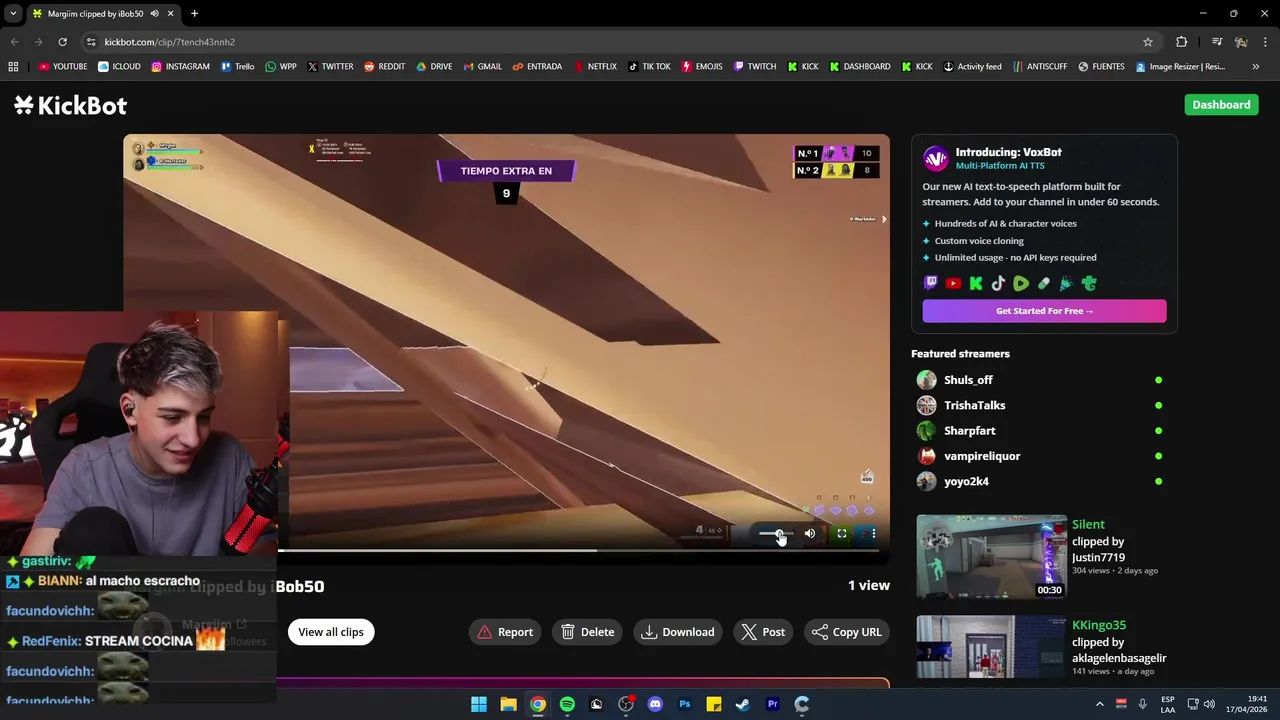Go back in browser history

point(14,42)
